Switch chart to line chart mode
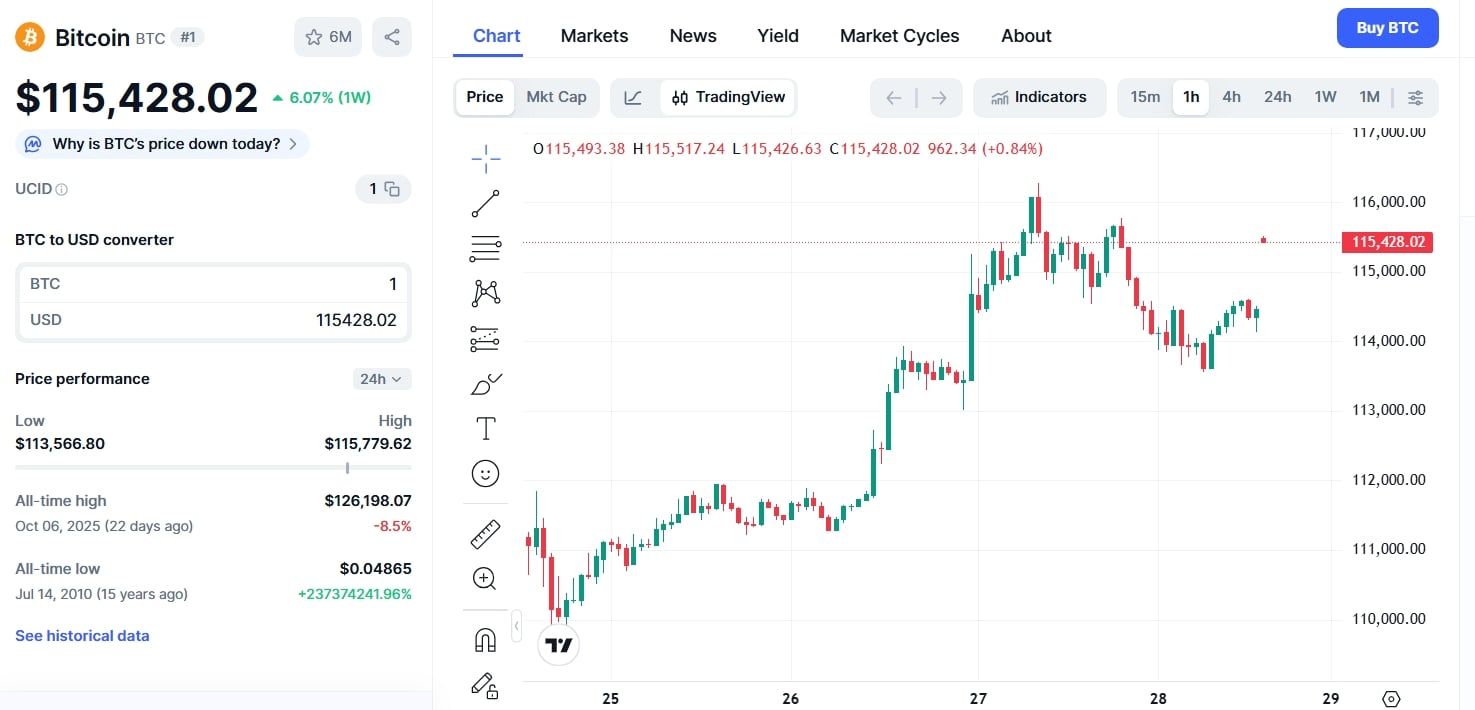Viewport: 1475px width, 710px height. point(632,97)
